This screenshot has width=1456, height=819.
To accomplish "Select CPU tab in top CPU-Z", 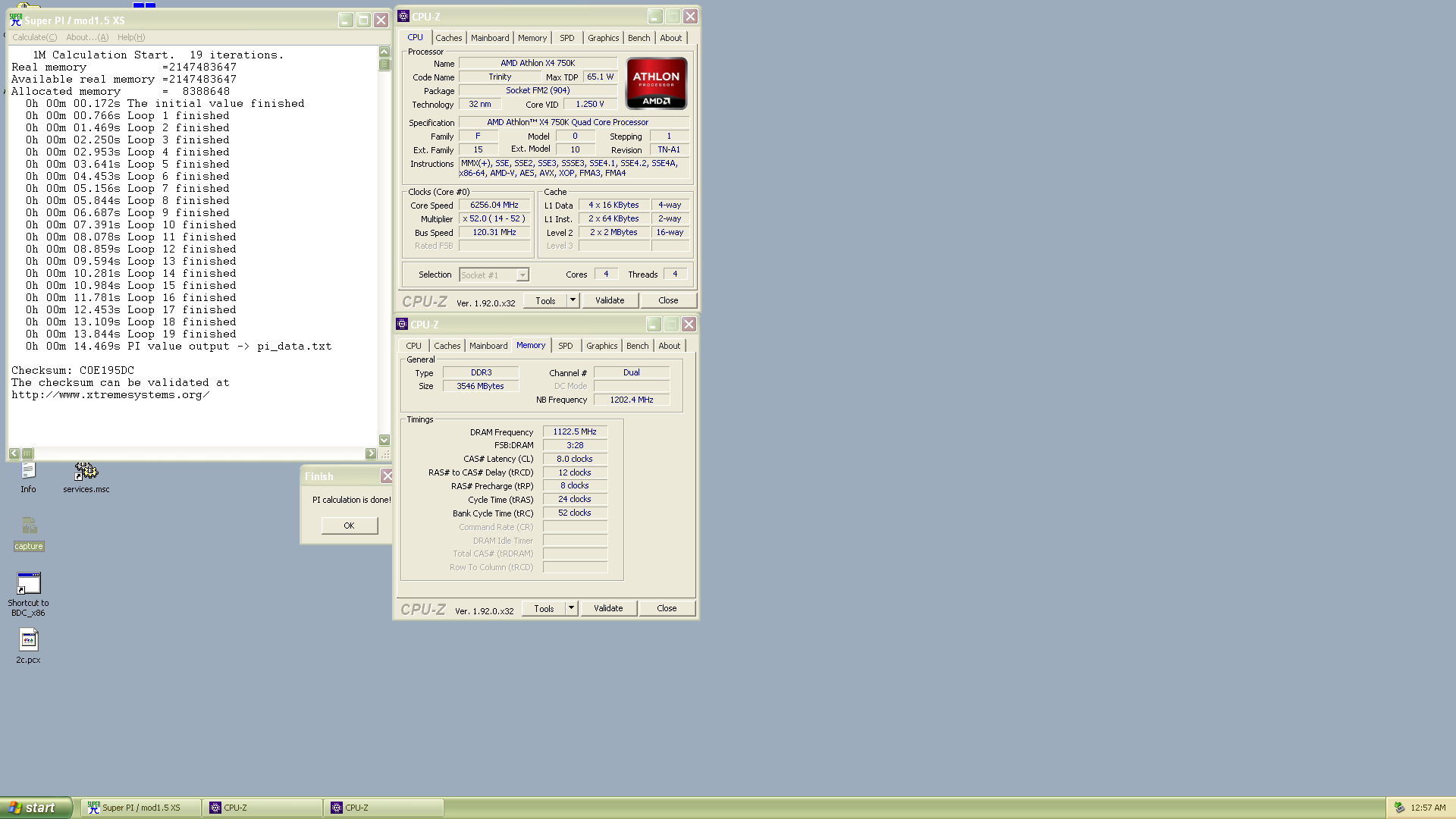I will click(x=415, y=37).
